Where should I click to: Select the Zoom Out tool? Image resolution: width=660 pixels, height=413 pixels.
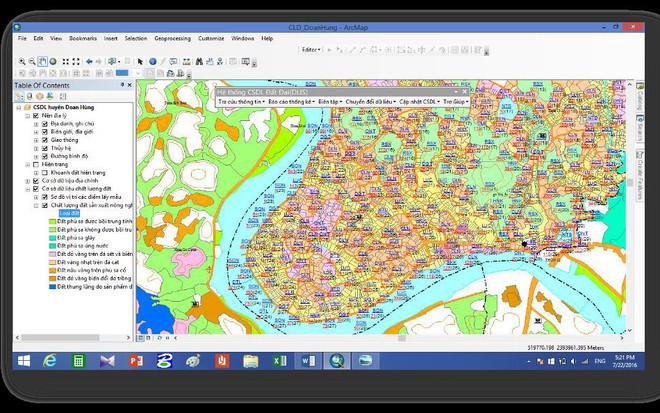pyautogui.click(x=32, y=61)
